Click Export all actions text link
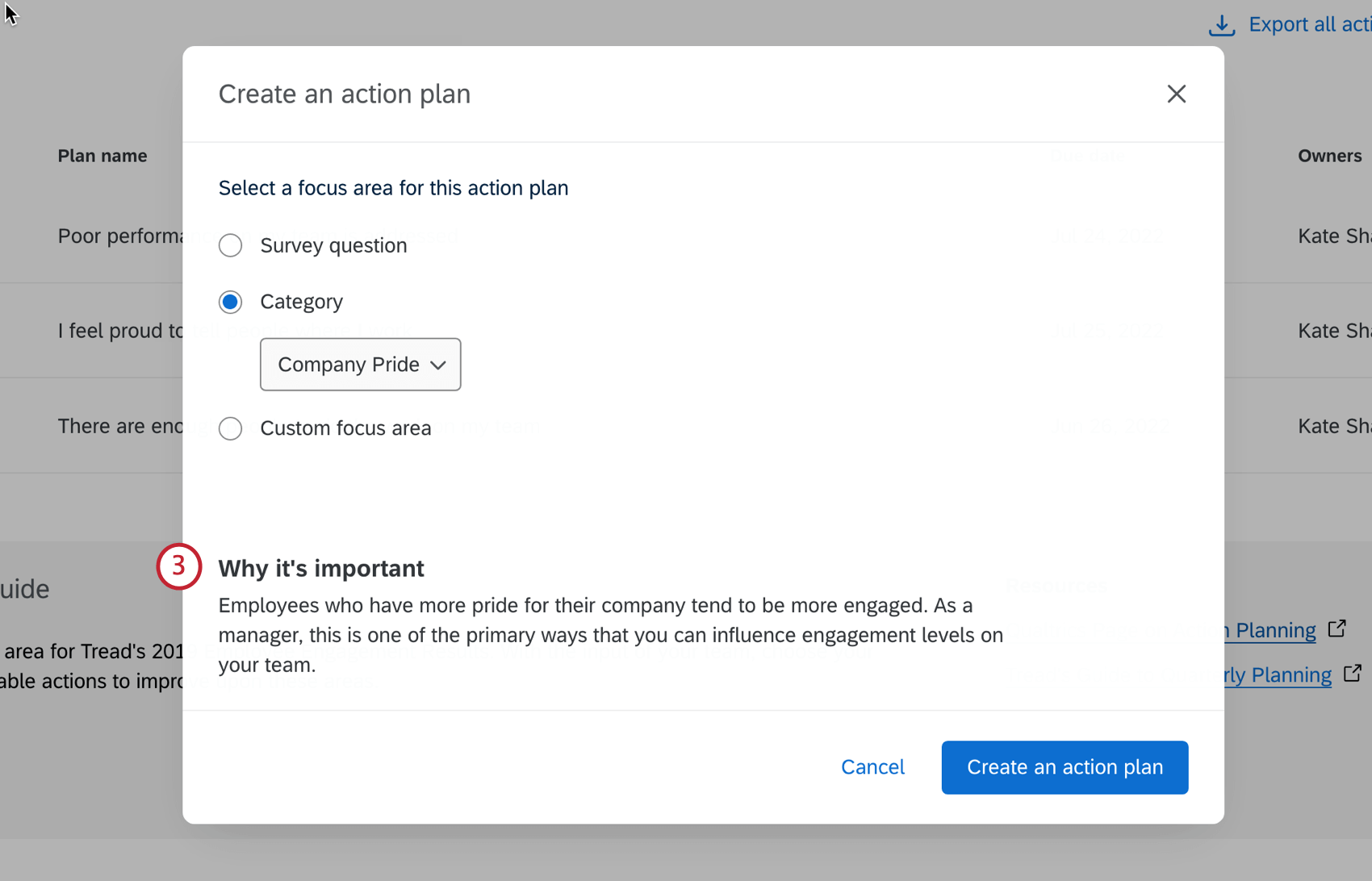Screen dimensions: 1372x881 point(1310,24)
